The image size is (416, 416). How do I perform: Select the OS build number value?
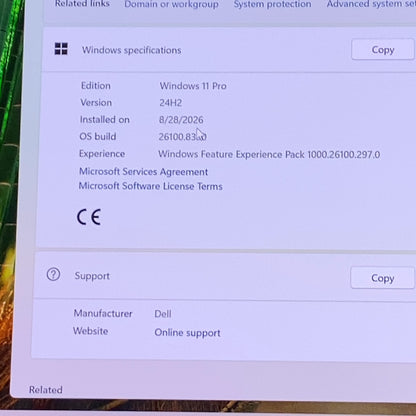182,137
